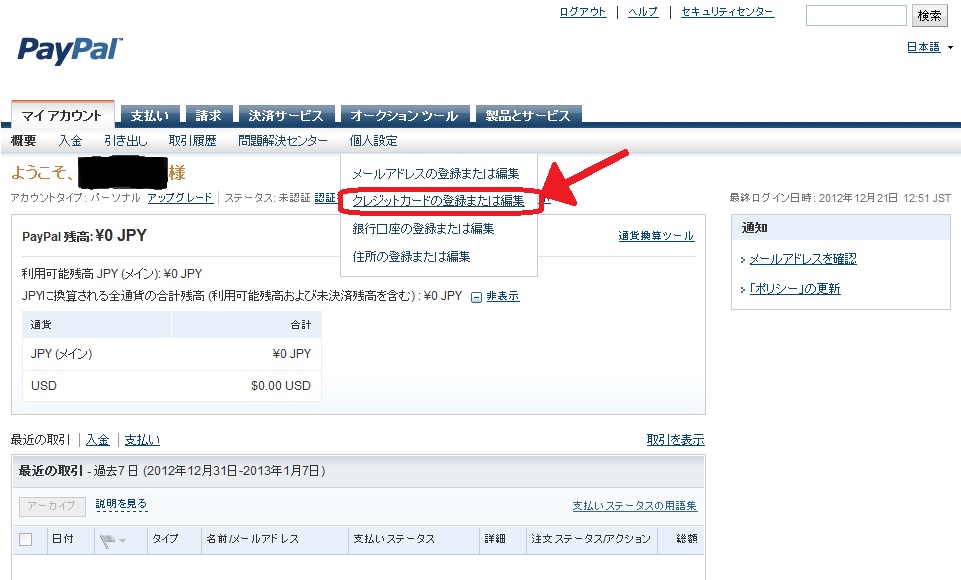Open the flag column dropdown arrow

(123, 541)
